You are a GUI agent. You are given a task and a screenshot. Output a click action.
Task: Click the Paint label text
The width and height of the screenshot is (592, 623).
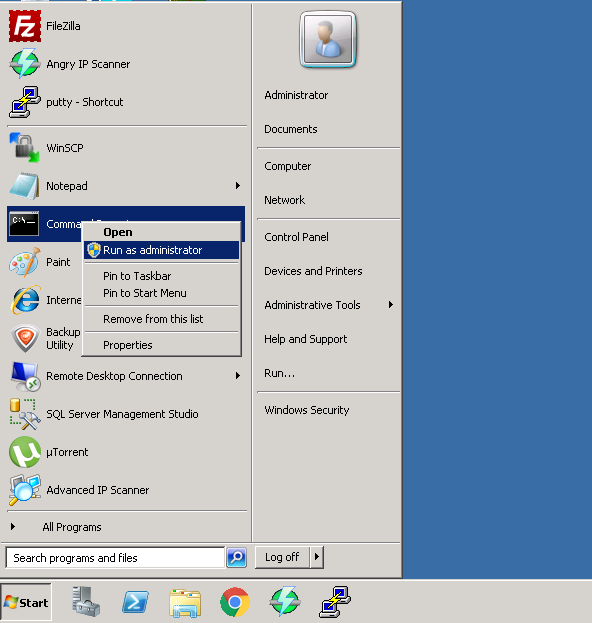point(58,262)
